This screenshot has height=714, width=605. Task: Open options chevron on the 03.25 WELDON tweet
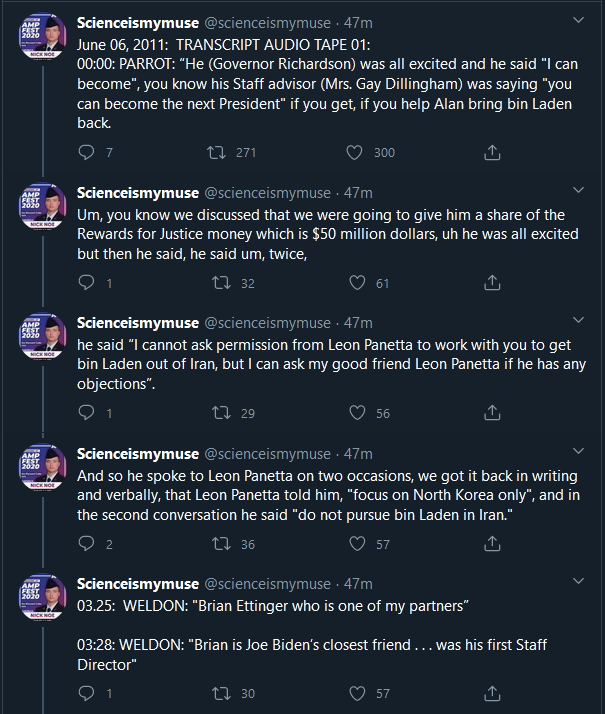point(578,581)
